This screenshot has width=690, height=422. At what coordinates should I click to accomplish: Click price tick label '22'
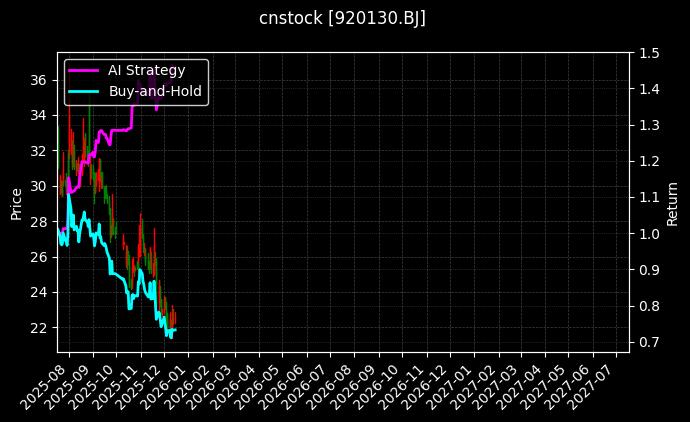pyautogui.click(x=38, y=328)
